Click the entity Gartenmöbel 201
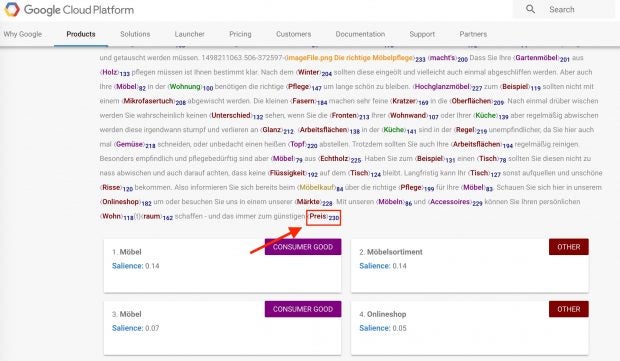 click(541, 58)
